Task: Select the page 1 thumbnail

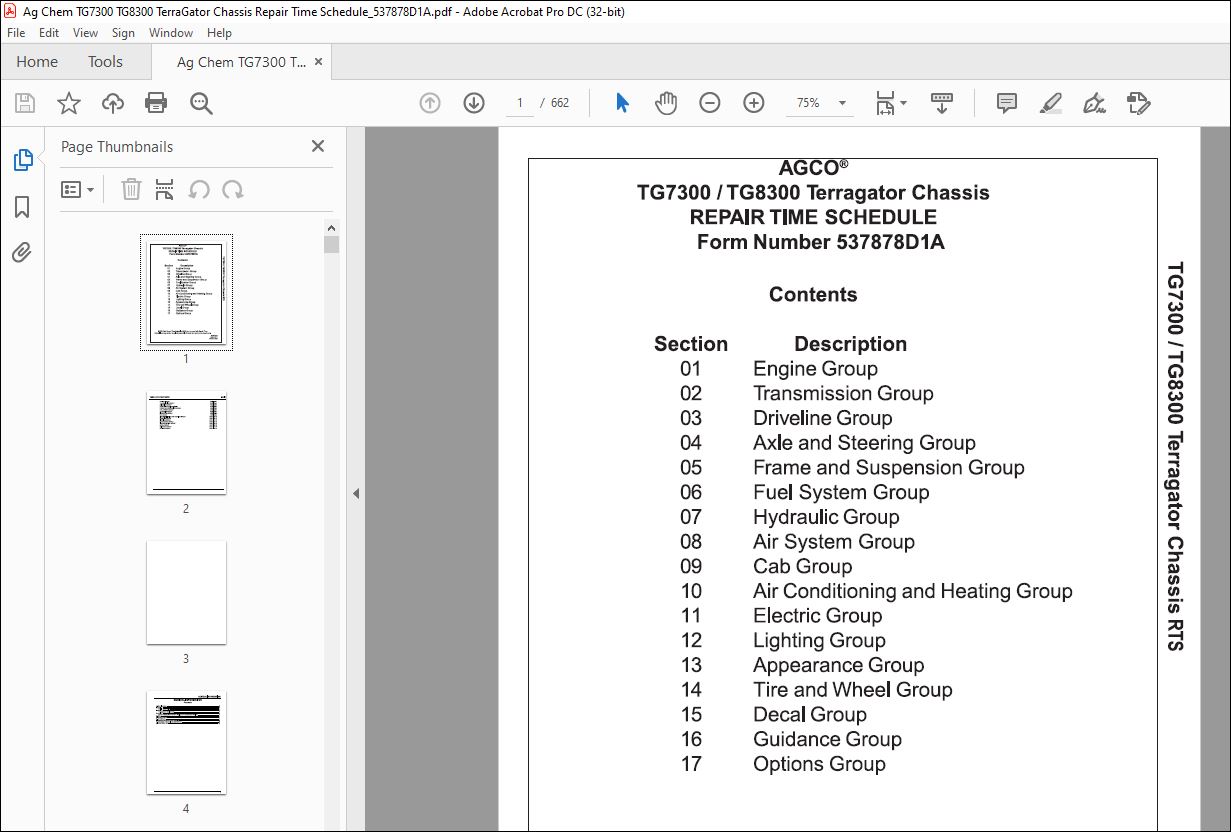Action: tap(186, 292)
